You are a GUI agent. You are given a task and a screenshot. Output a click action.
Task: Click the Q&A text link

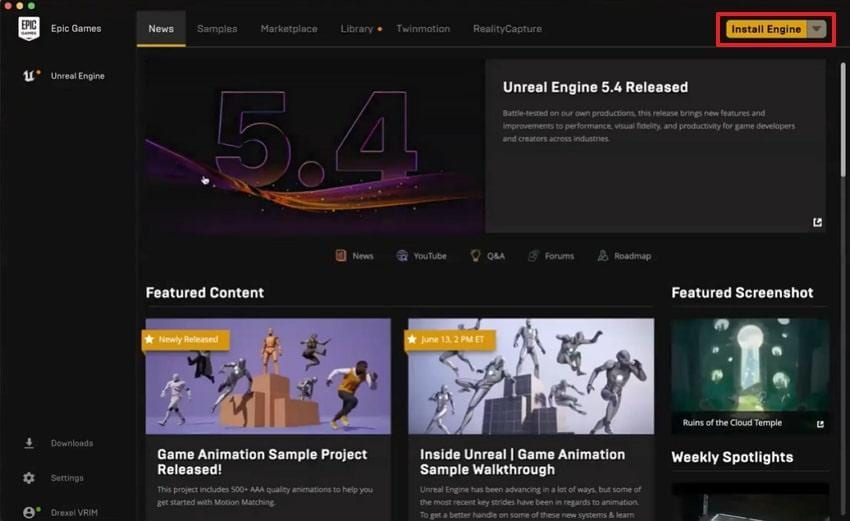coord(495,256)
